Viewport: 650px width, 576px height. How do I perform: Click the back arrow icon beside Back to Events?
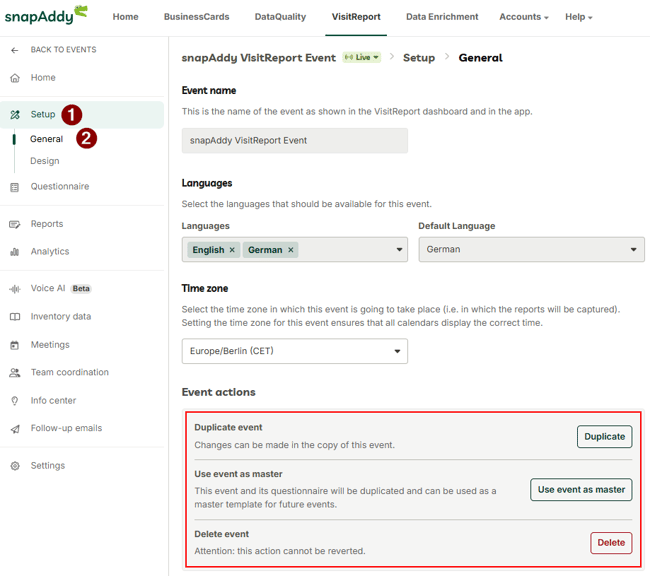click(15, 50)
